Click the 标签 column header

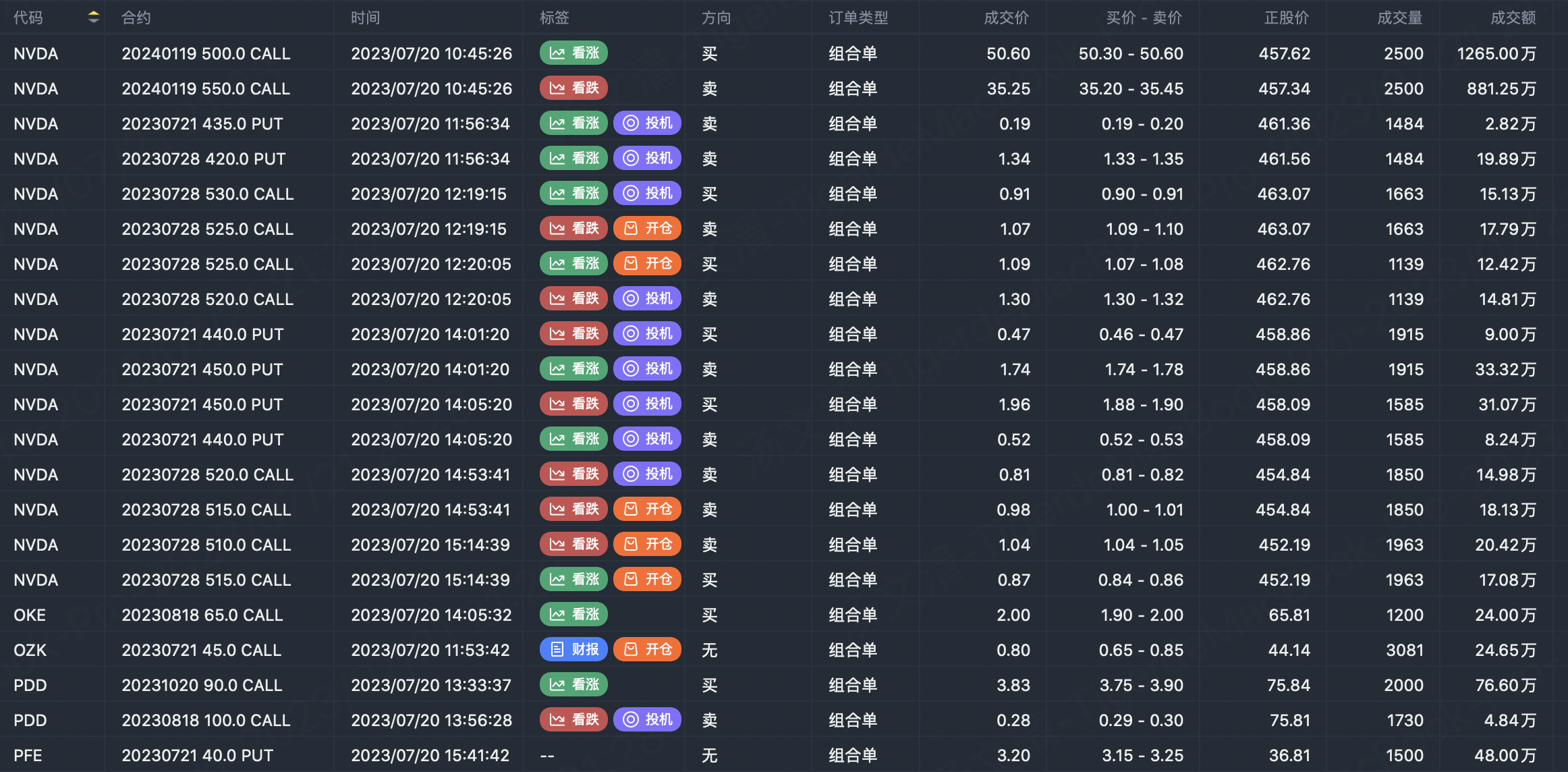[x=554, y=18]
